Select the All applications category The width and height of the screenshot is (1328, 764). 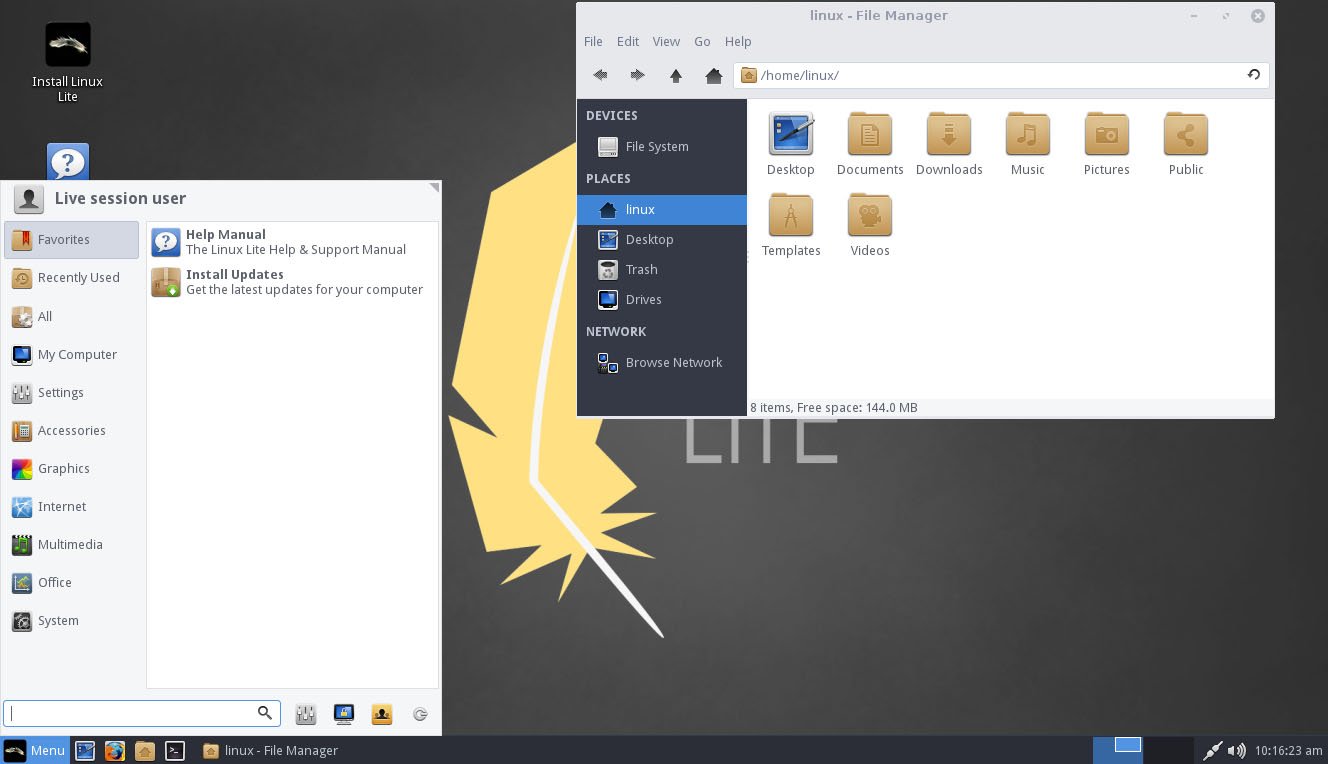click(72, 316)
